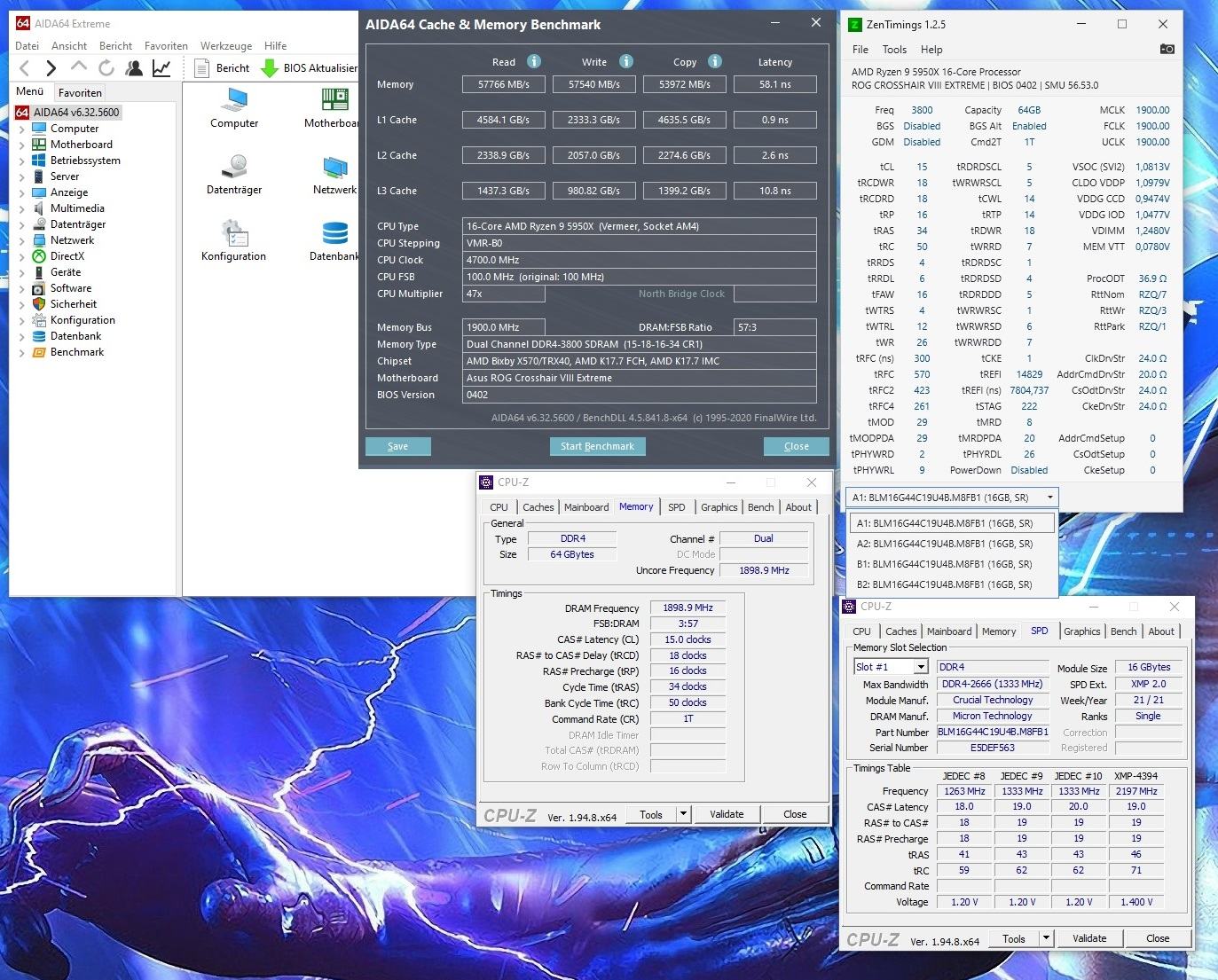The height and width of the screenshot is (980, 1218).
Task: Click Validate in CPU-Z SPD window
Action: [x=1089, y=938]
